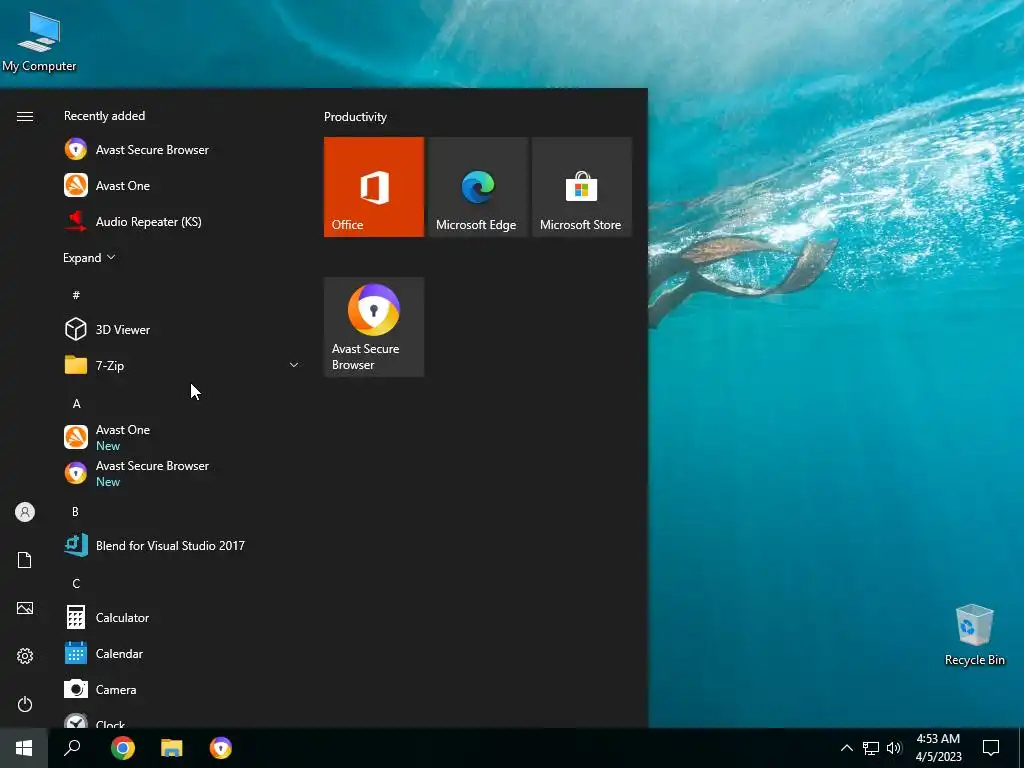This screenshot has height=768, width=1024.
Task: Open the notification center icon
Action: (x=991, y=748)
